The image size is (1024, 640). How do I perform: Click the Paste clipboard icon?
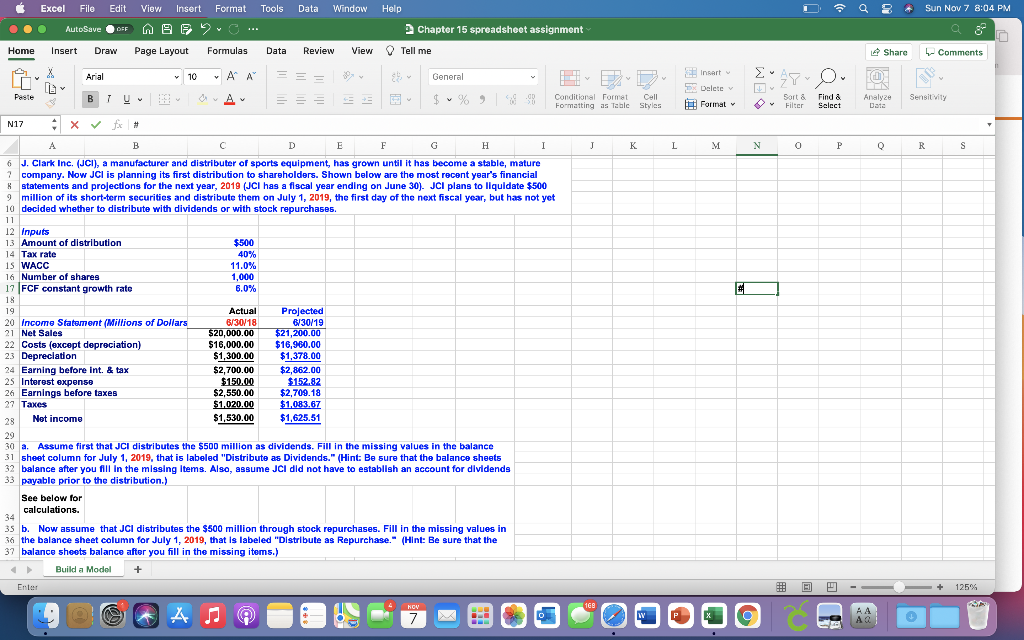[21, 78]
